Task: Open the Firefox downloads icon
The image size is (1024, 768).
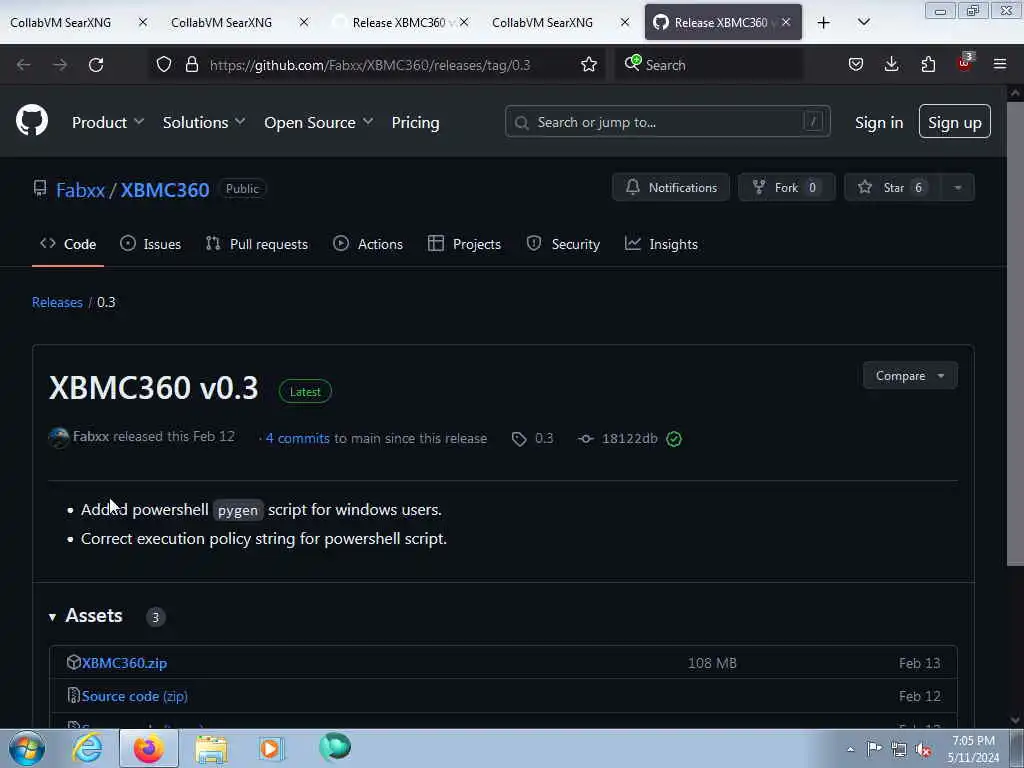Action: click(x=891, y=65)
